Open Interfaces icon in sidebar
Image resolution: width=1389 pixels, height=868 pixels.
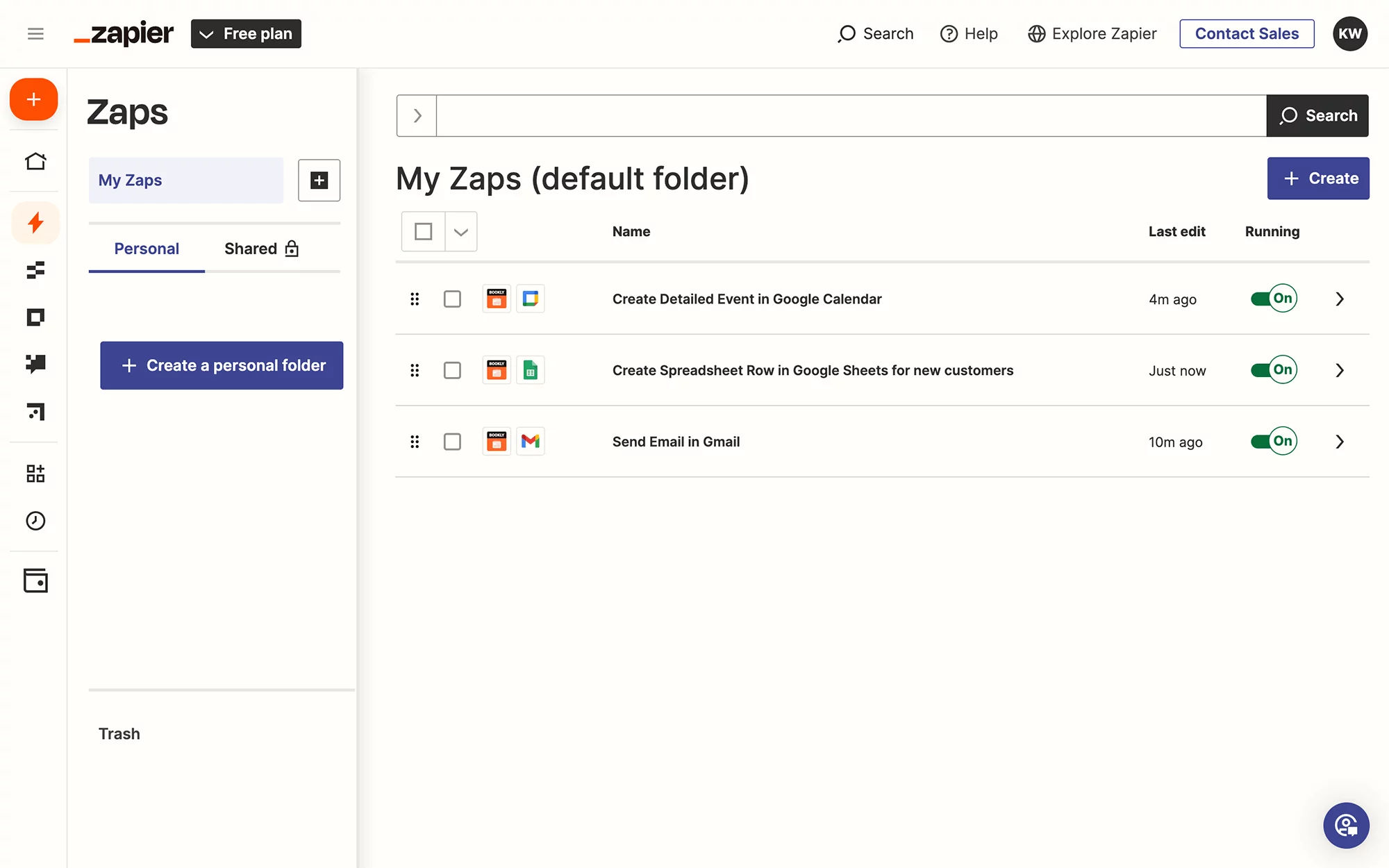35,317
